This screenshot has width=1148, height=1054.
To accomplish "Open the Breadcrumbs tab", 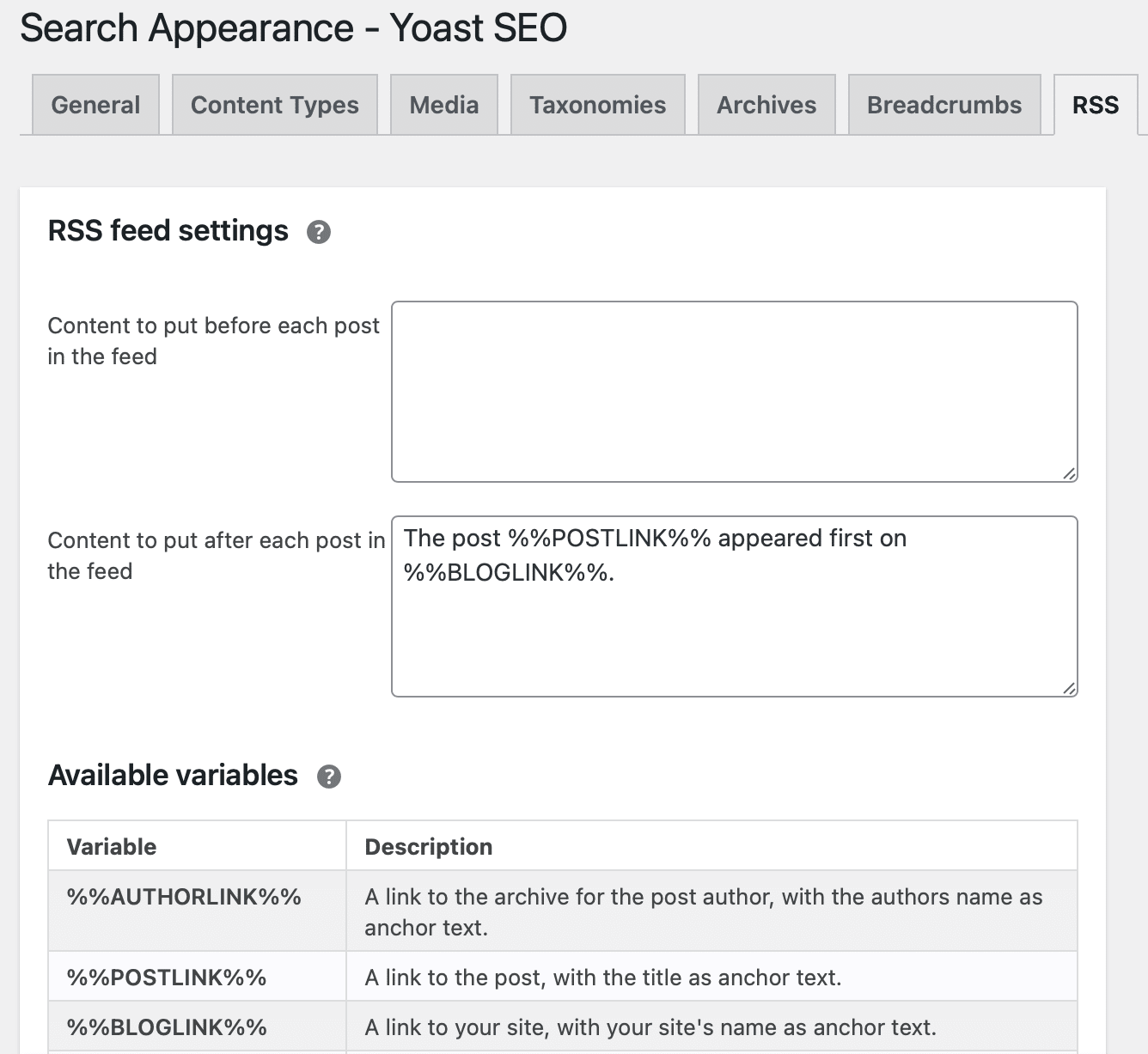I will click(x=943, y=104).
